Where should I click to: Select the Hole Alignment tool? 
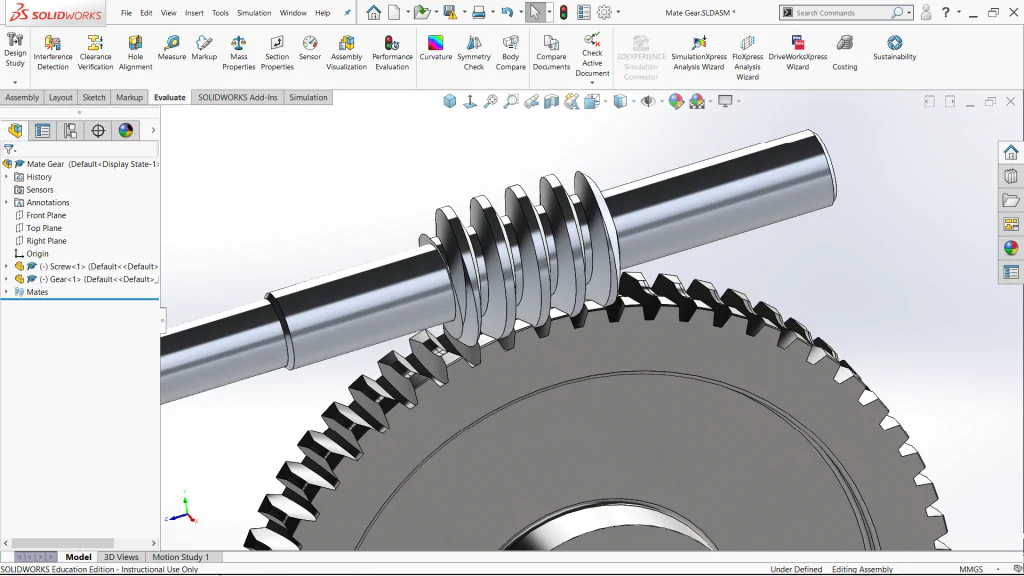[135, 52]
